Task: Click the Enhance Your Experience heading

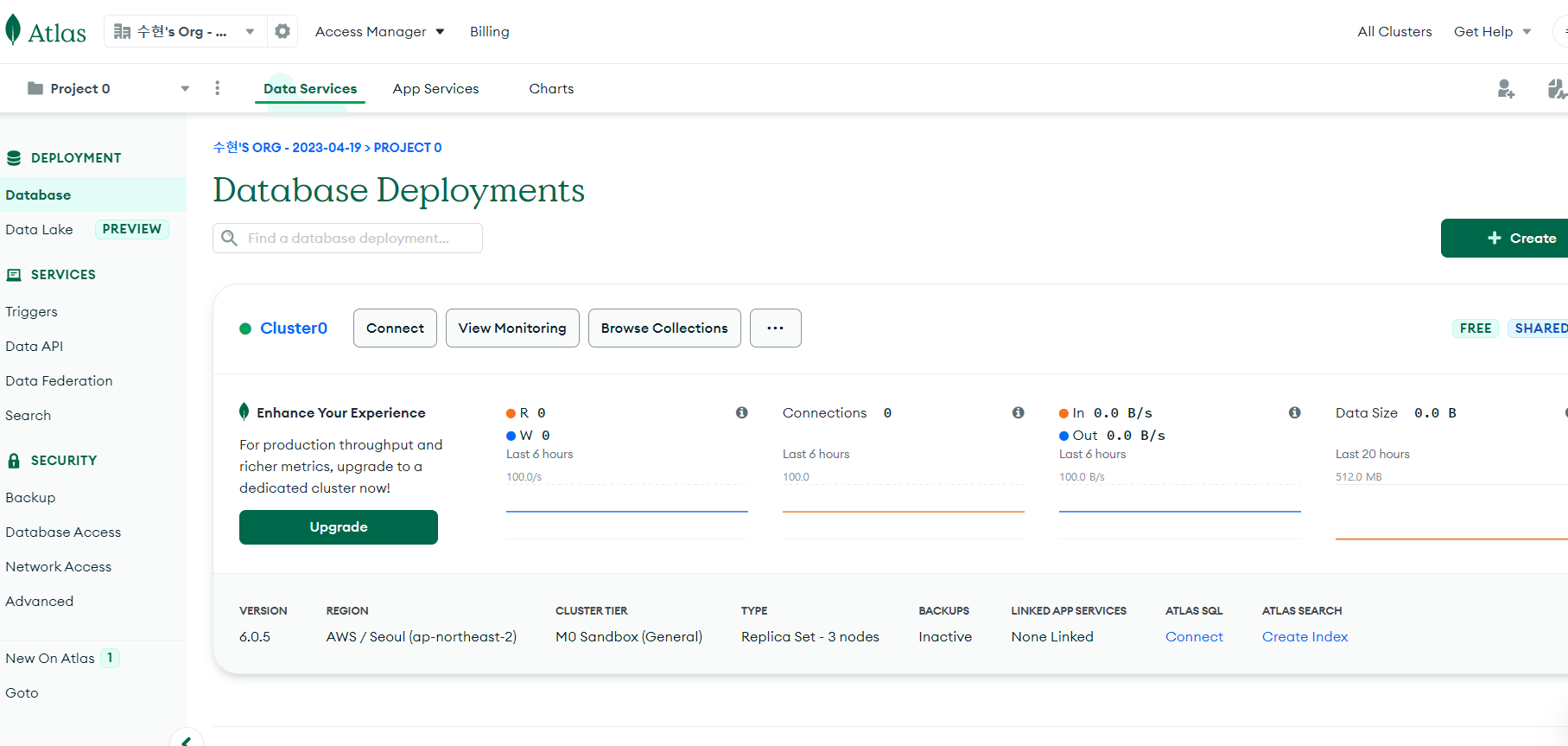Action: [341, 413]
